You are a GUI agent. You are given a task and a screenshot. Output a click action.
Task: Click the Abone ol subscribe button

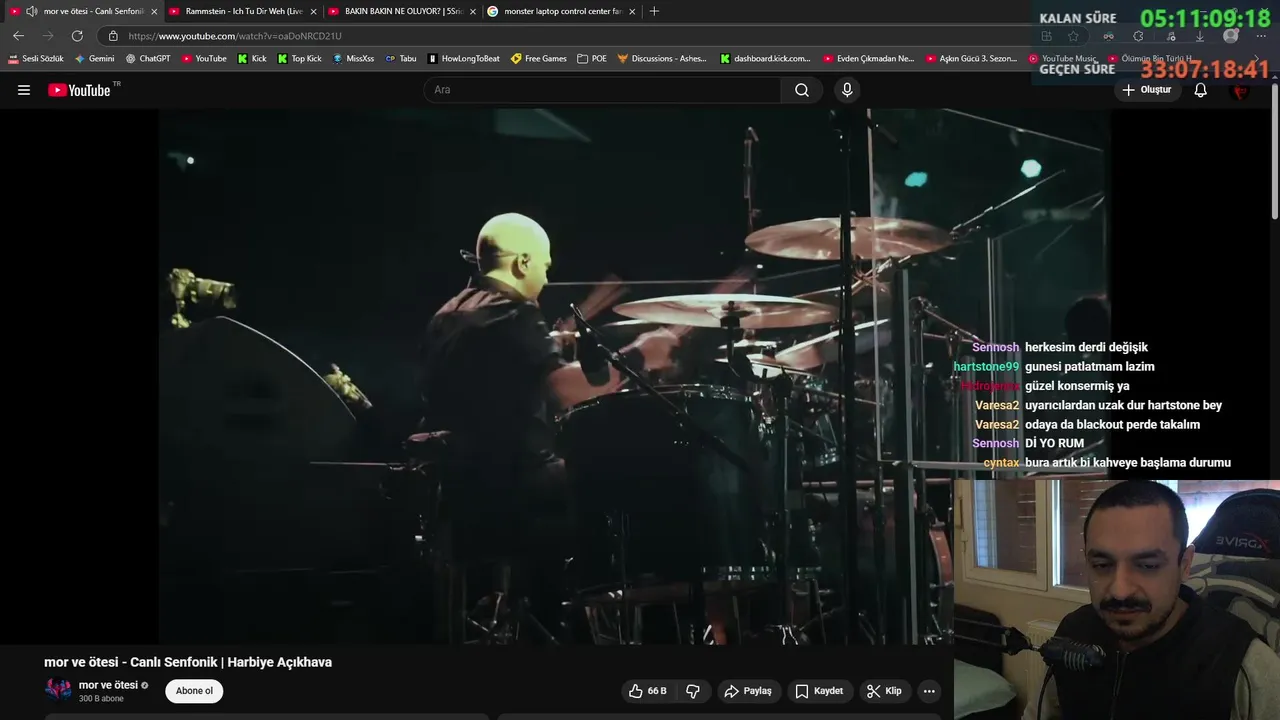coord(194,691)
